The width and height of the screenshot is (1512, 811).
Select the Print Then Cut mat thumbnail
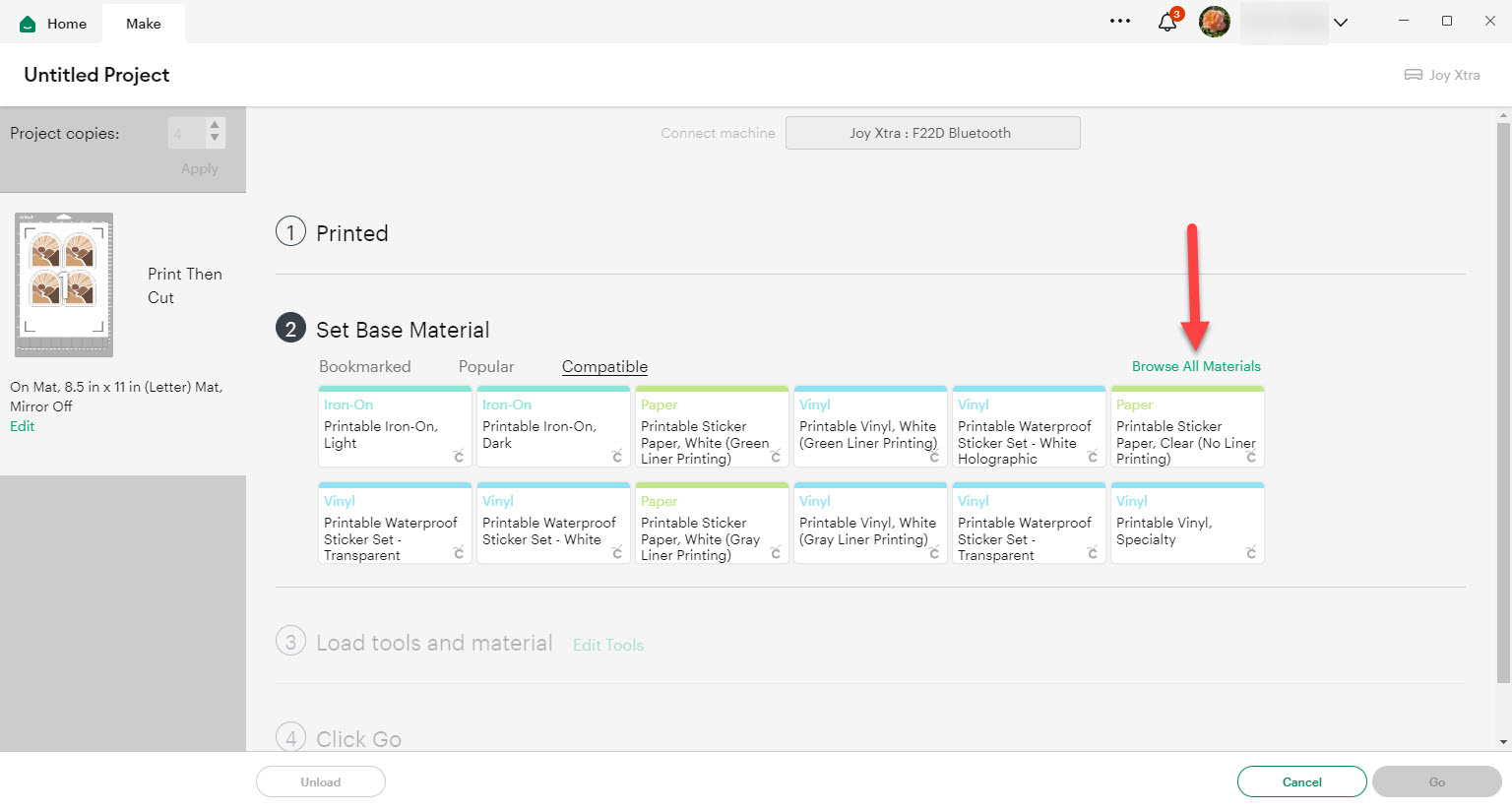pos(64,284)
